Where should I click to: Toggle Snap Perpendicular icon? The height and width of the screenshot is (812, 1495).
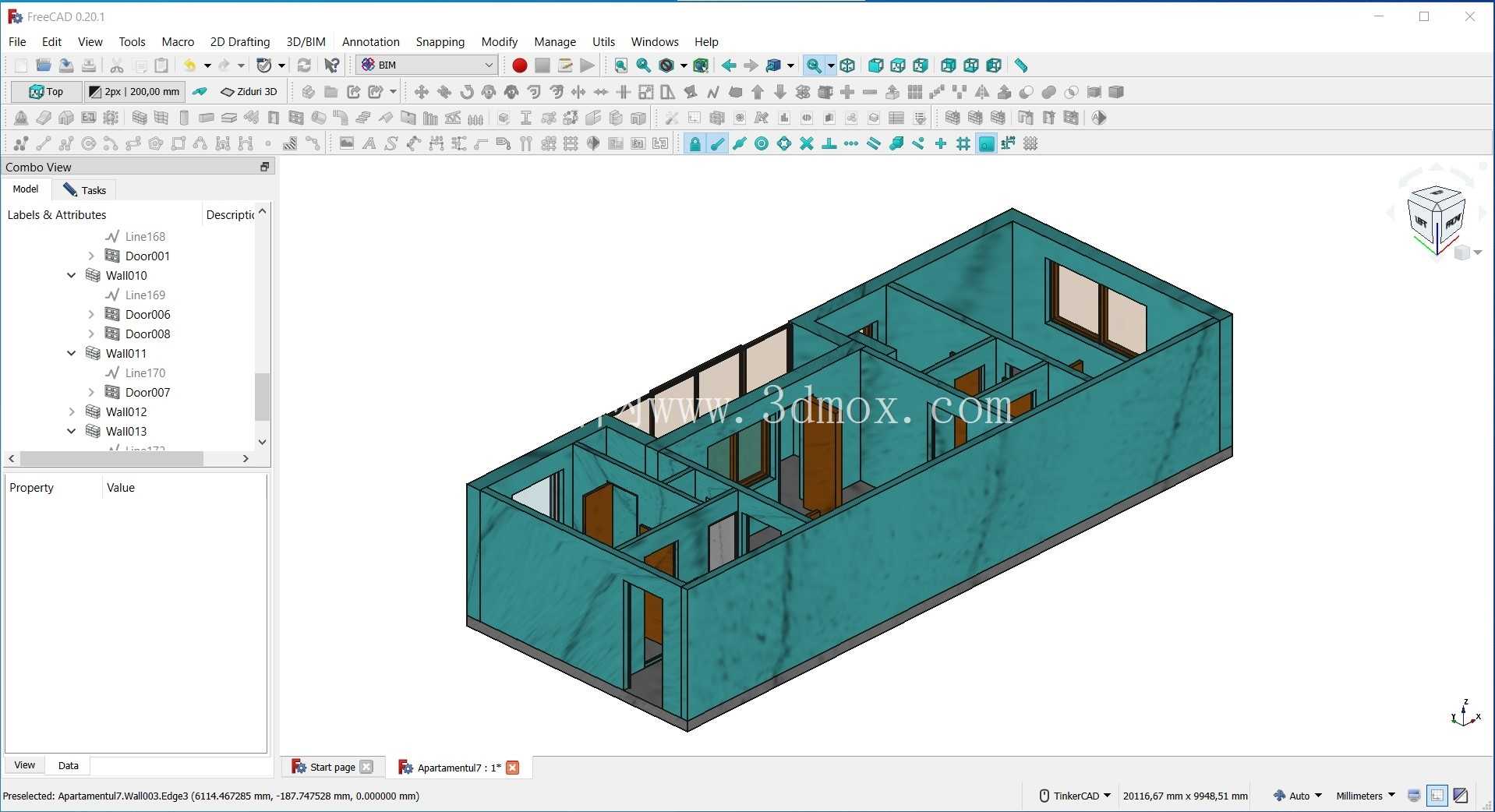[x=829, y=143]
